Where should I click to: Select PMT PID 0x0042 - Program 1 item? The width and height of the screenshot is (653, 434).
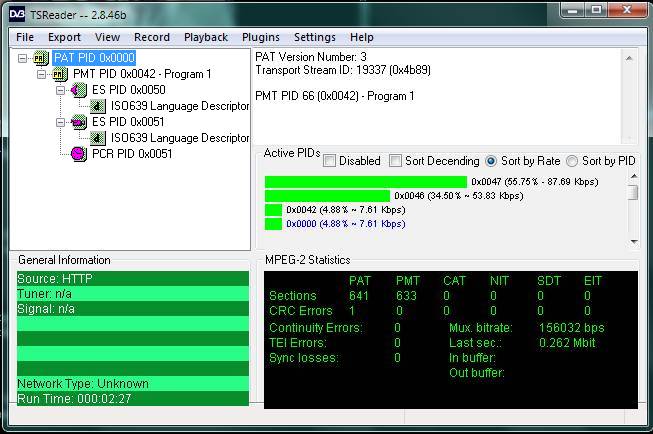142,74
